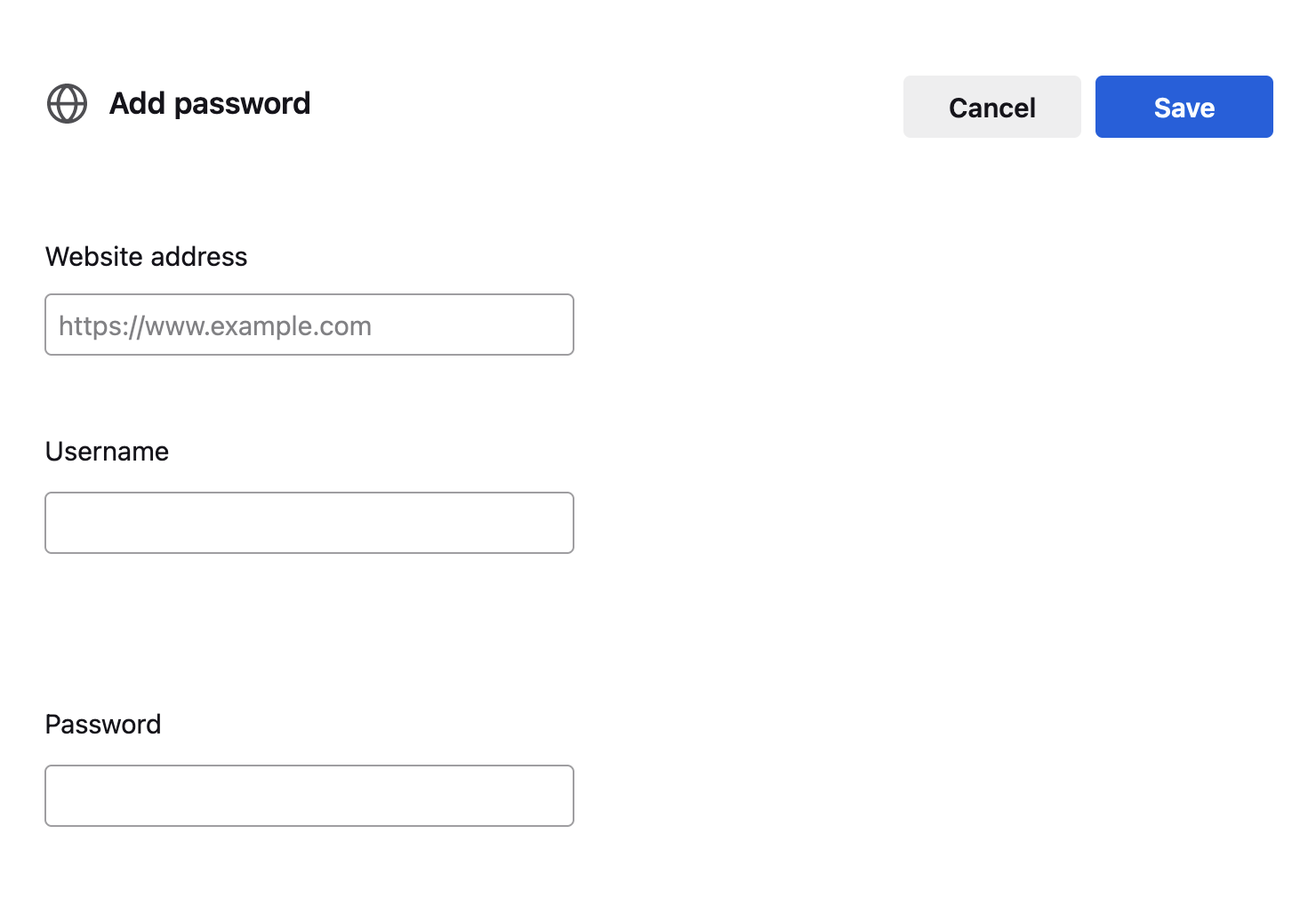
Task: Select the Website address label
Action: click(x=146, y=256)
